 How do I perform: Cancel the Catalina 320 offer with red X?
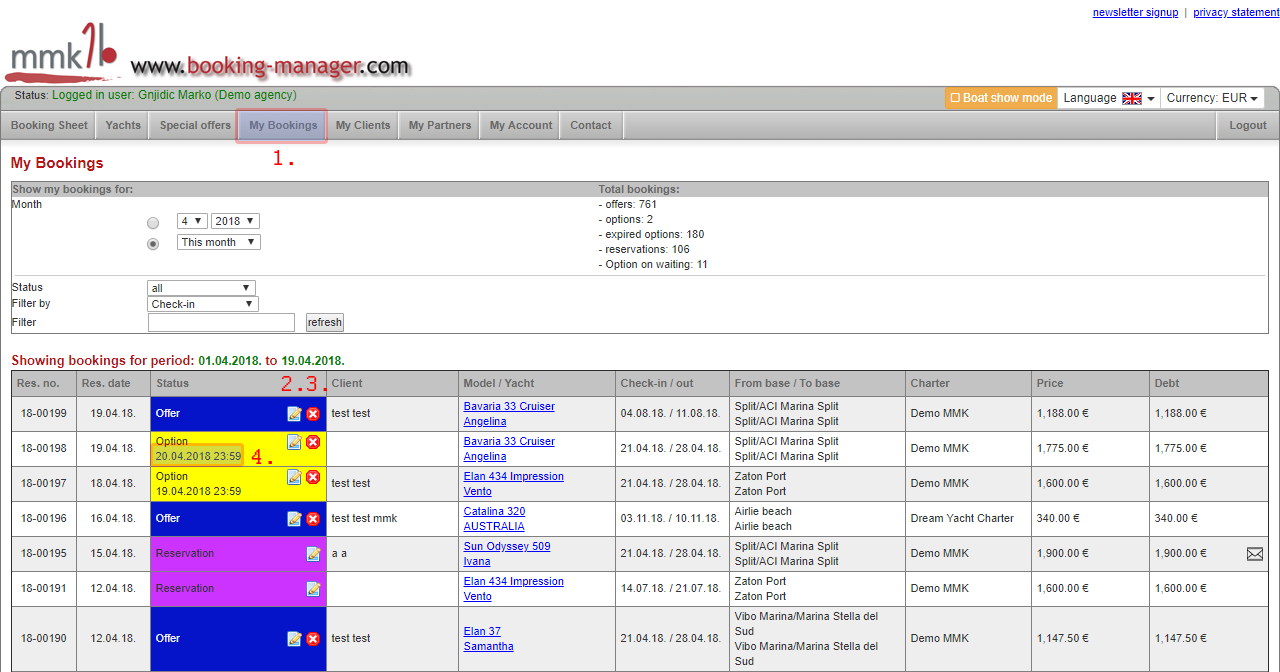coord(311,518)
